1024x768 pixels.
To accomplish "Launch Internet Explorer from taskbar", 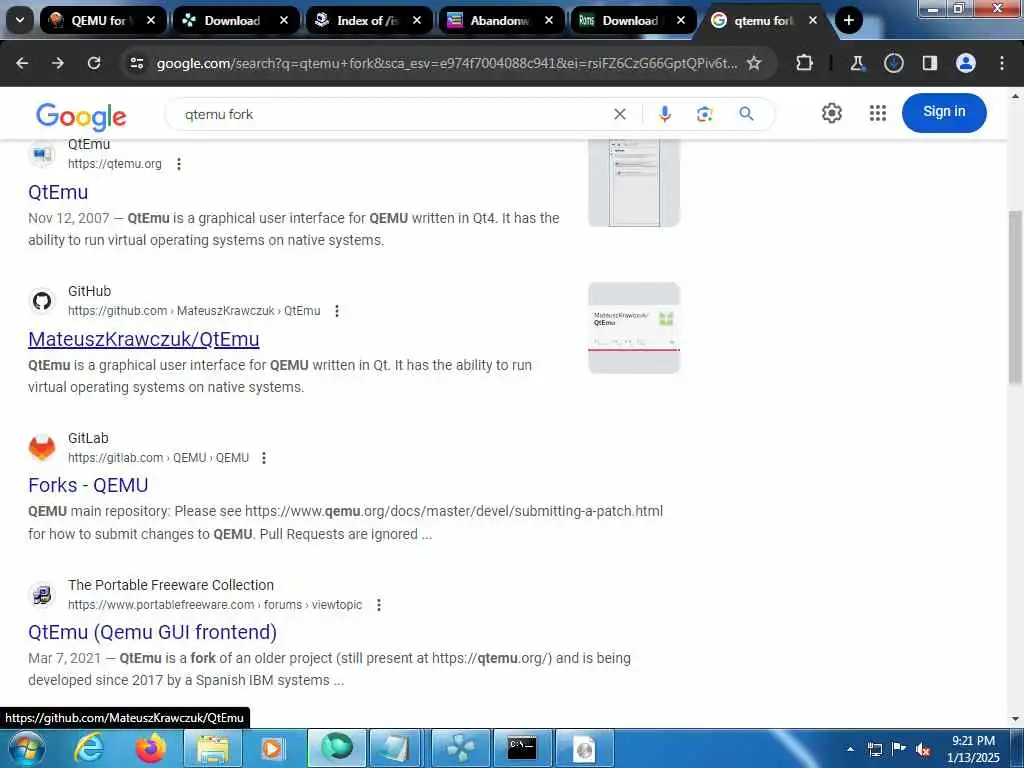I will click(88, 748).
